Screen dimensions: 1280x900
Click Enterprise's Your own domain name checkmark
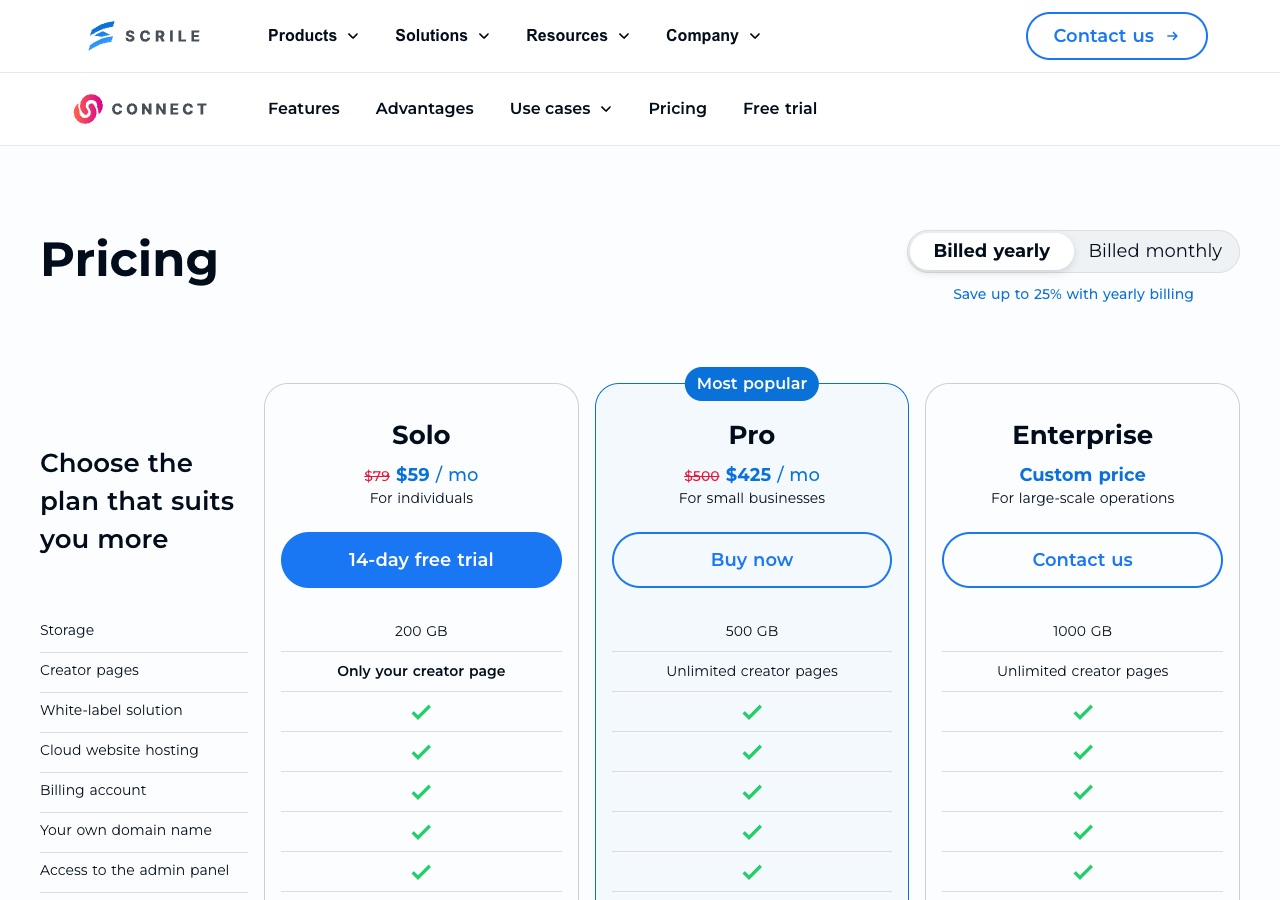click(x=1082, y=832)
